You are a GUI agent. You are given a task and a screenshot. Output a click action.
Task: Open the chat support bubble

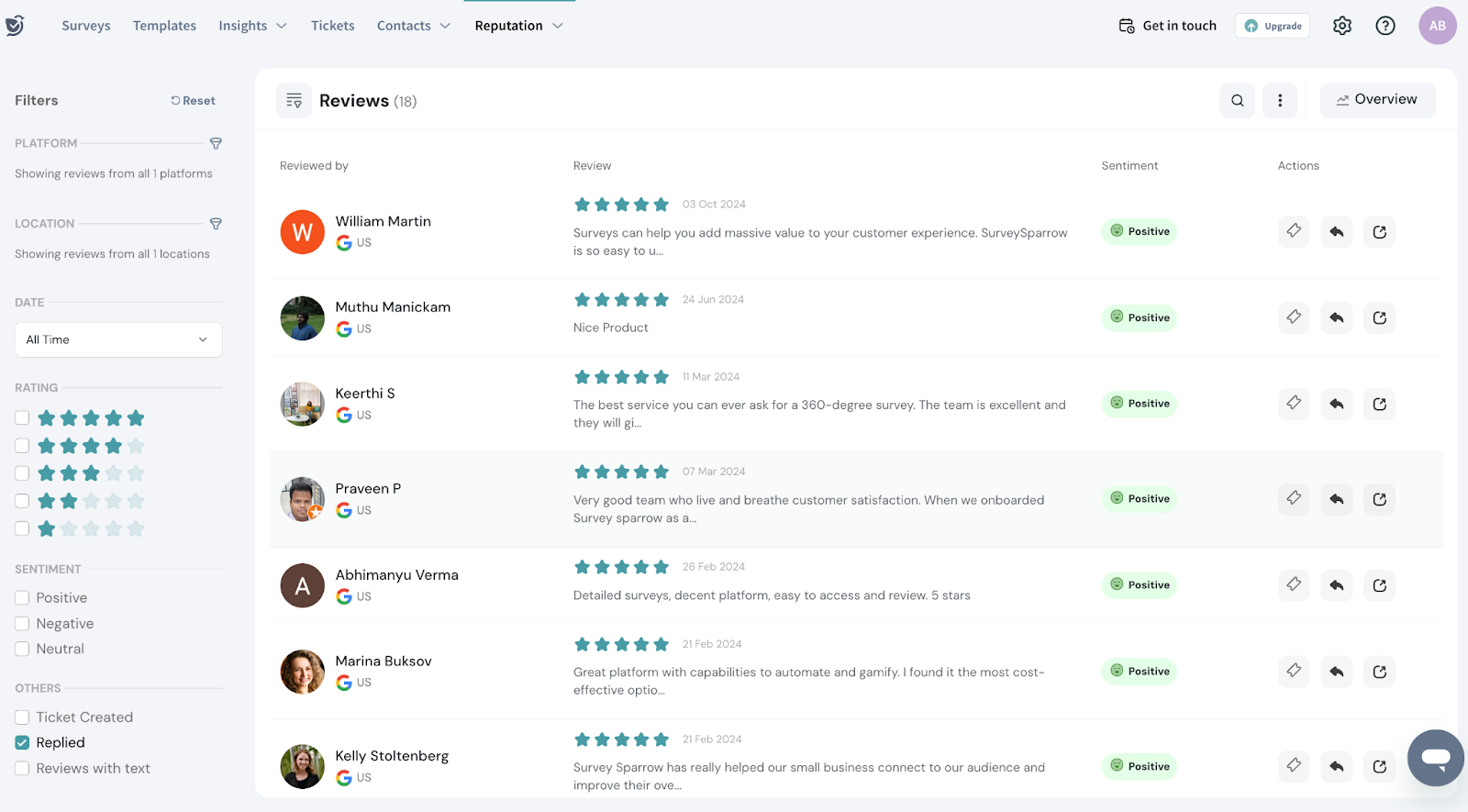pos(1435,758)
